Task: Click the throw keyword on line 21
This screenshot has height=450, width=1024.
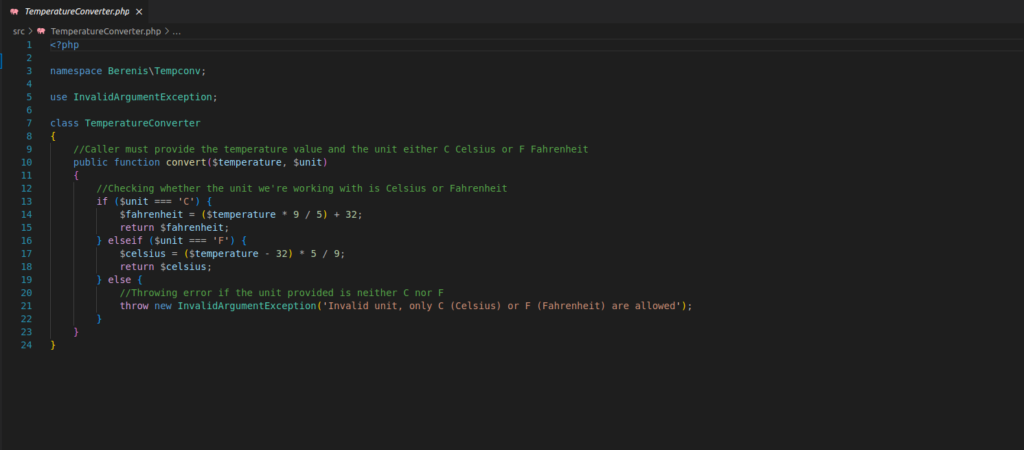Action: (134, 306)
